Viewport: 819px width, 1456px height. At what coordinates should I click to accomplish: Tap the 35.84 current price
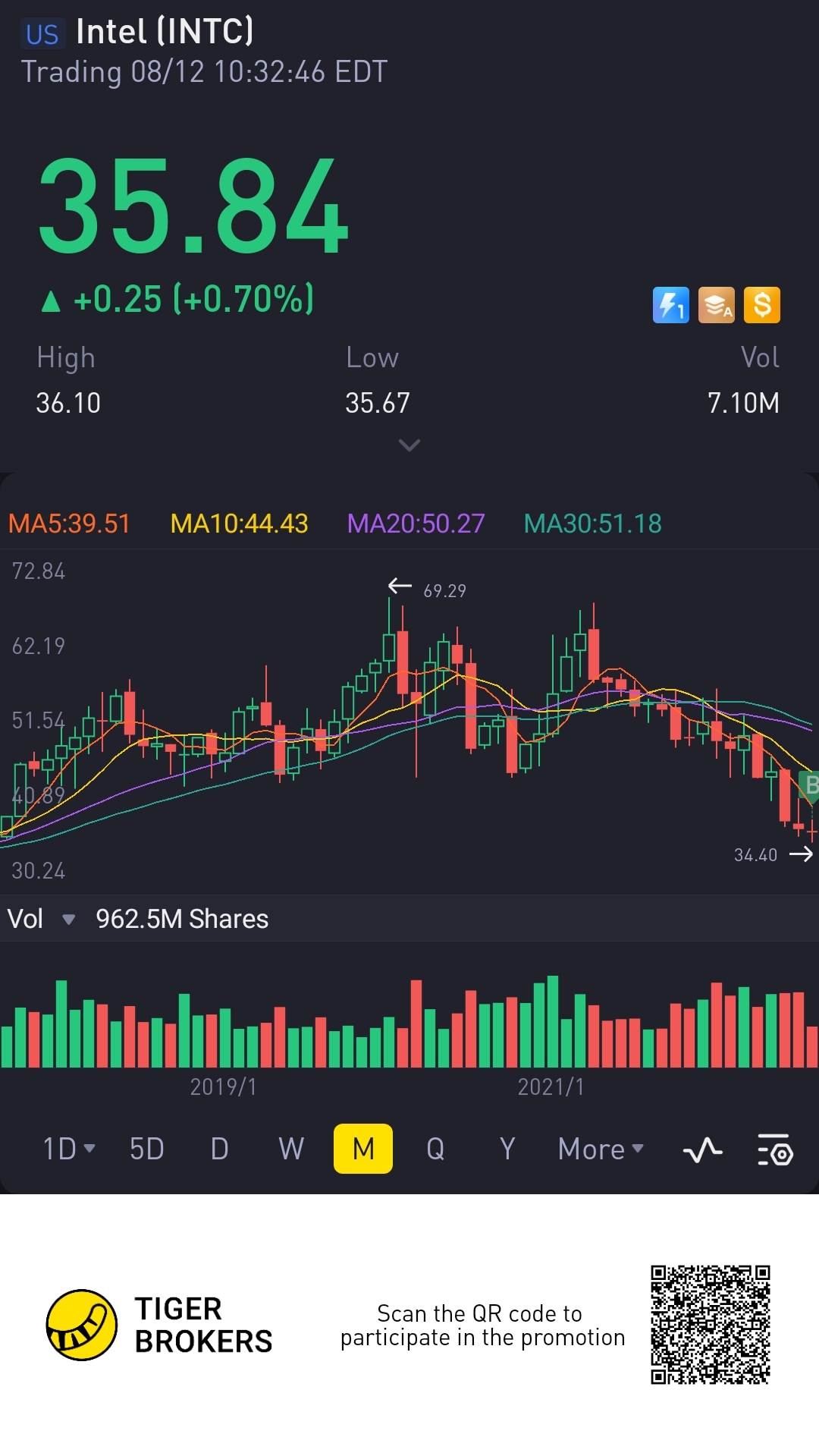[193, 206]
